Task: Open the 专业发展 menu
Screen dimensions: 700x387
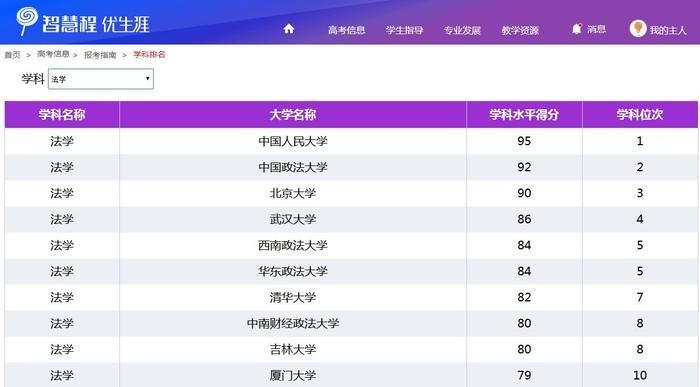Action: pyautogui.click(x=462, y=30)
